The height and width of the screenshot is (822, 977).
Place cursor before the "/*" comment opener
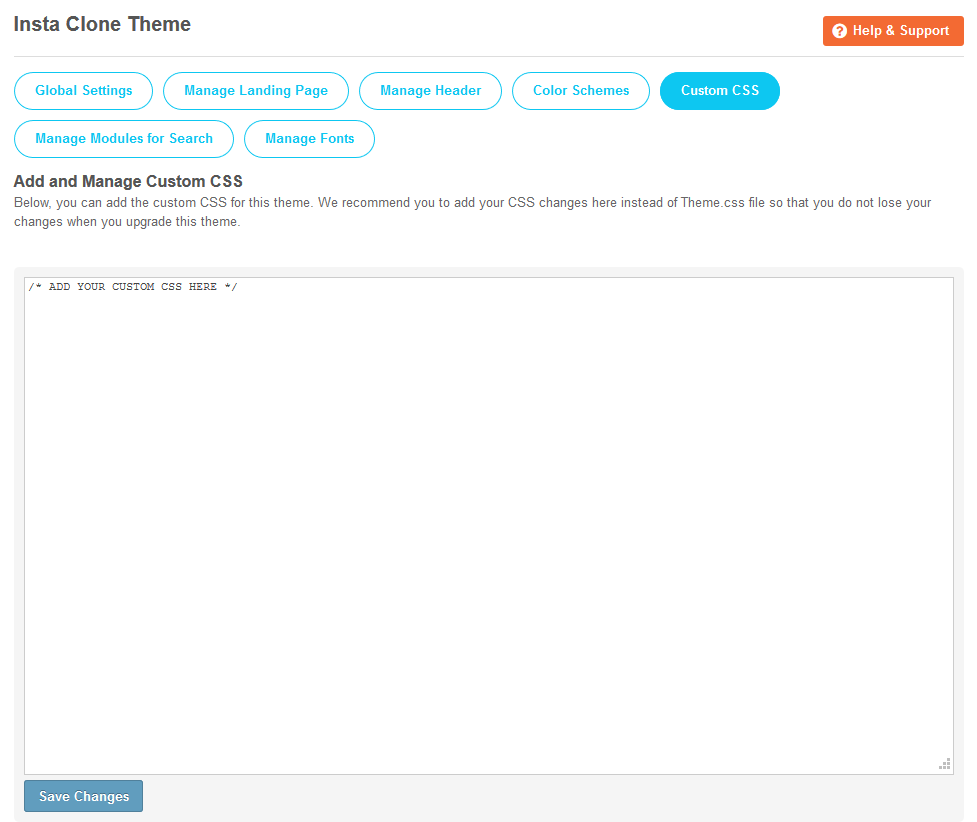click(x=29, y=288)
